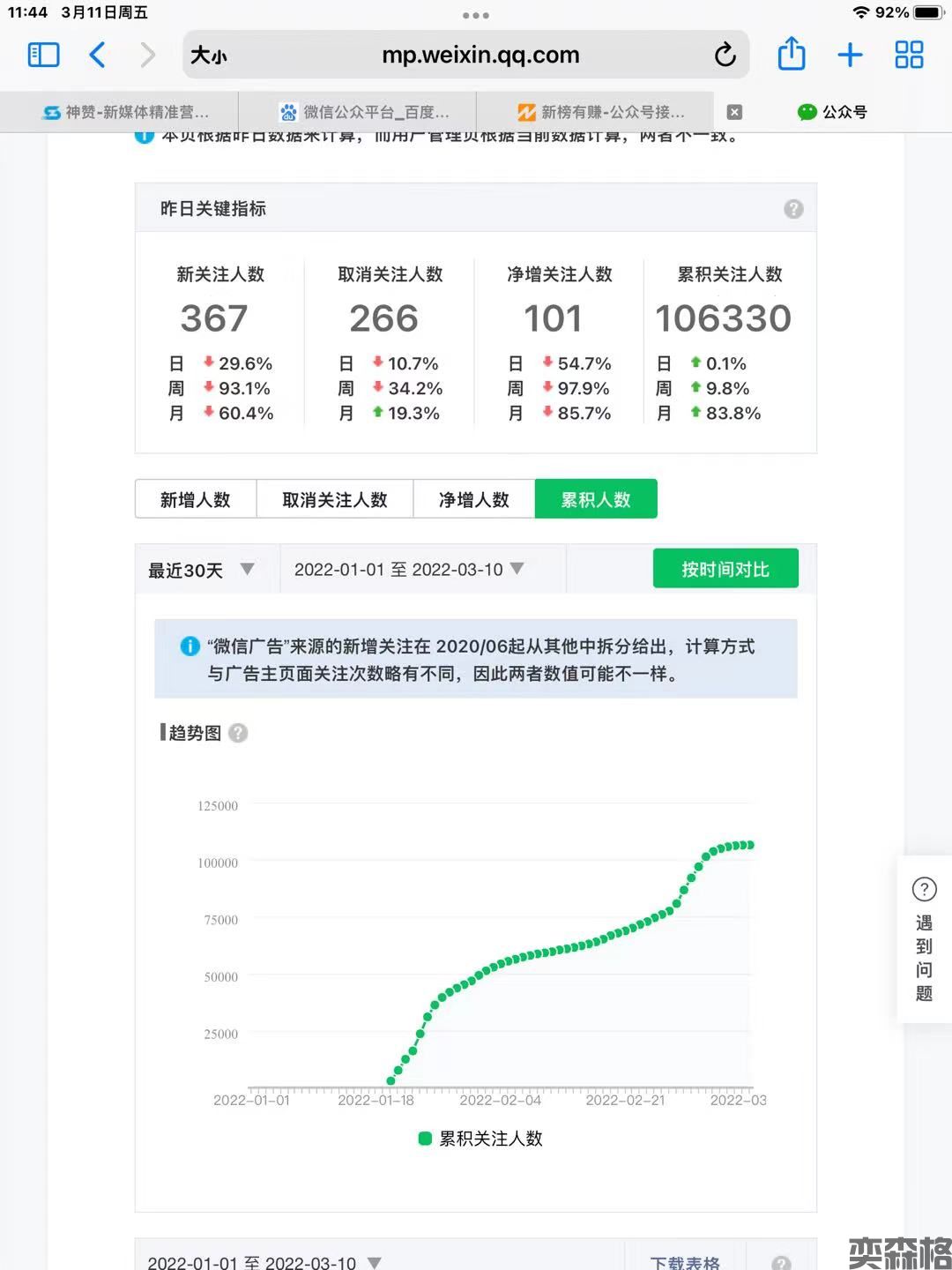
Task: Switch to the 净增人数 tab
Action: [x=474, y=500]
